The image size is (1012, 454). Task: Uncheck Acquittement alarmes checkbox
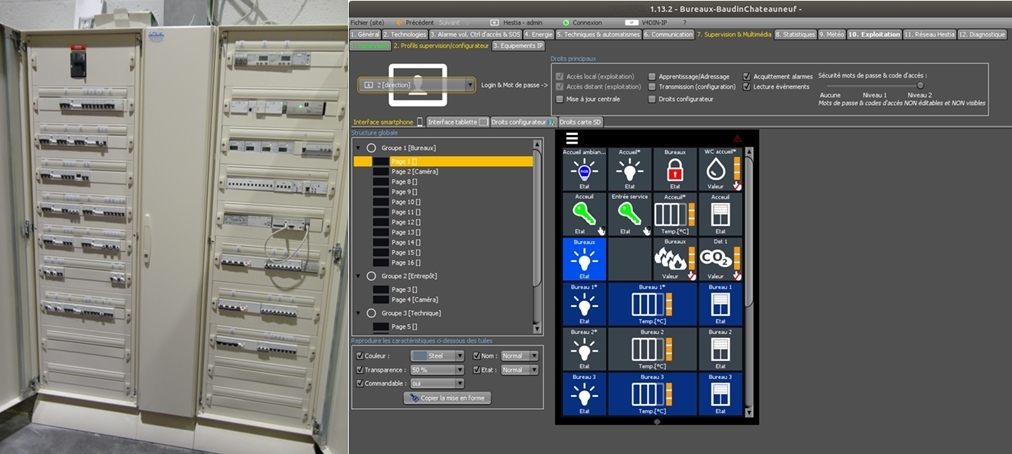[747, 76]
